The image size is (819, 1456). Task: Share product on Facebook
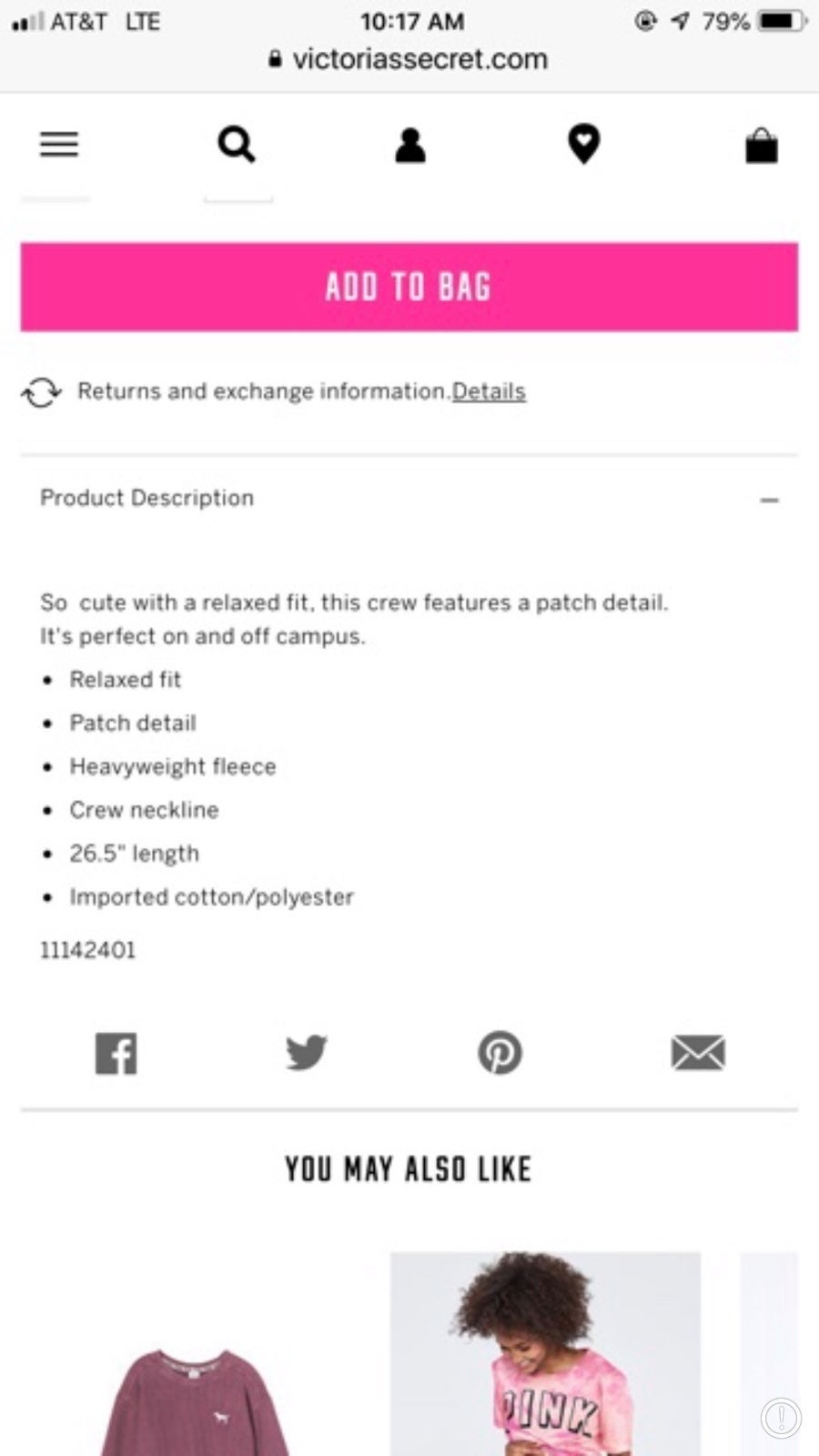pyautogui.click(x=116, y=1053)
